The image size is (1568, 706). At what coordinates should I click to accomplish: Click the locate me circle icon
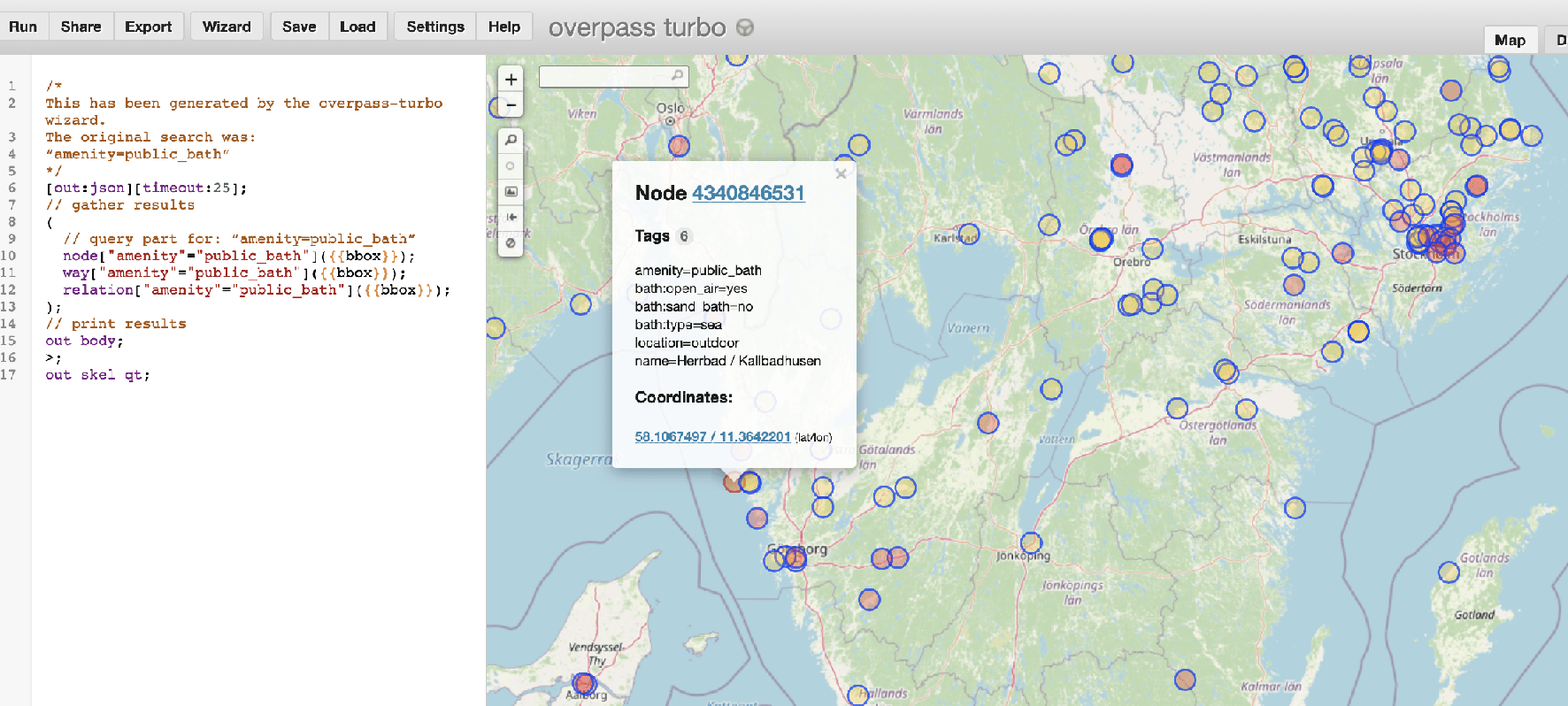coord(511,166)
